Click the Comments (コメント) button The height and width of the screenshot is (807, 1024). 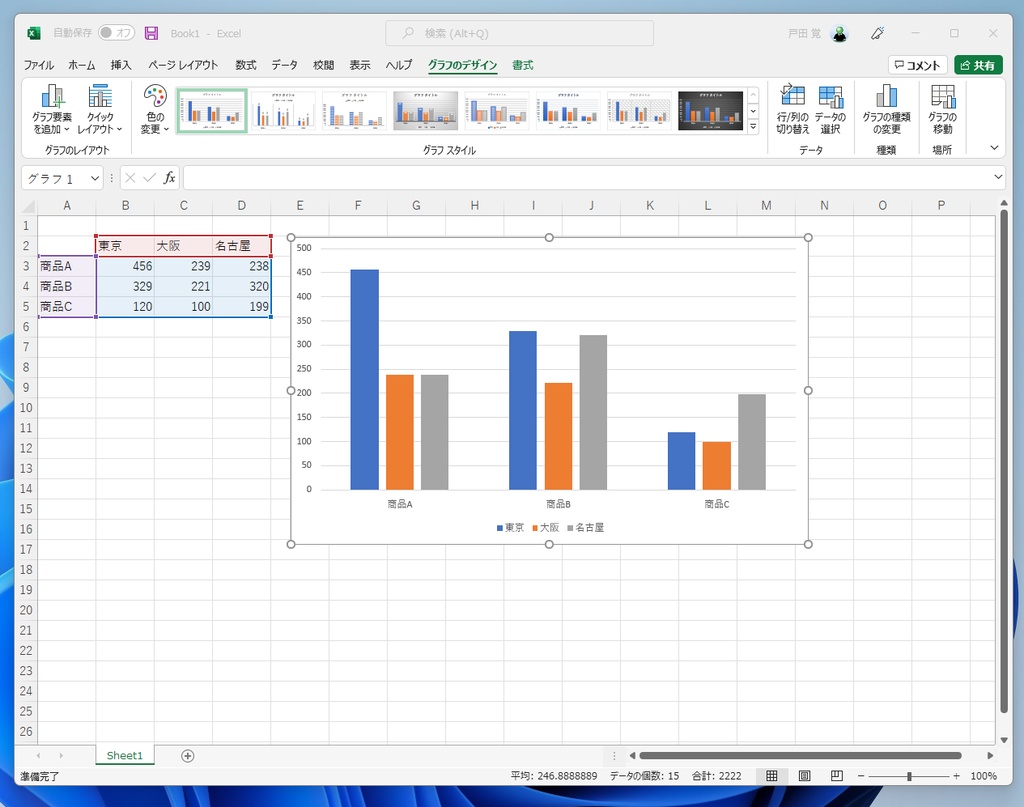point(917,65)
